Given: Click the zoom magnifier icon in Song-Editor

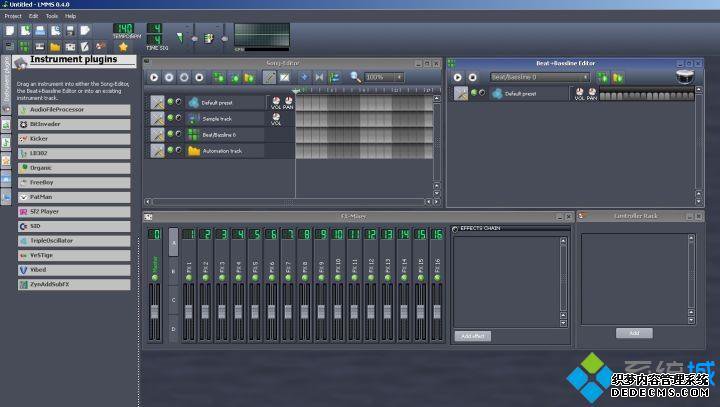Looking at the screenshot, I should pyautogui.click(x=355, y=77).
